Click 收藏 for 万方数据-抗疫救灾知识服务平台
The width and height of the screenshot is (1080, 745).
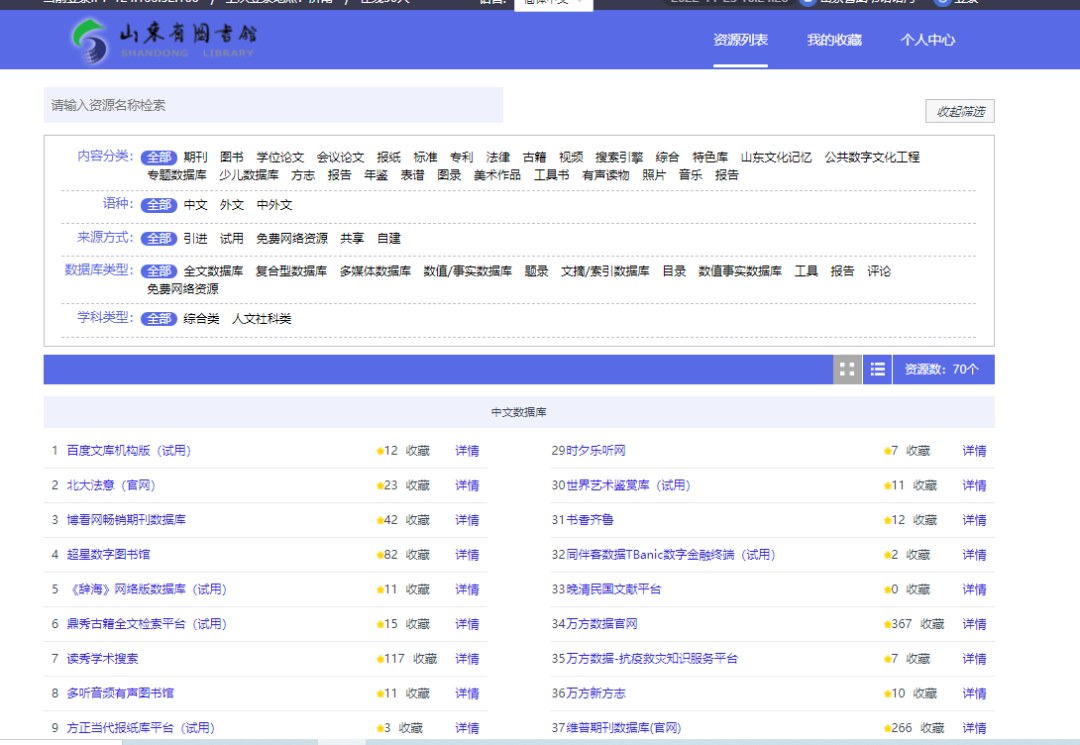[918, 659]
